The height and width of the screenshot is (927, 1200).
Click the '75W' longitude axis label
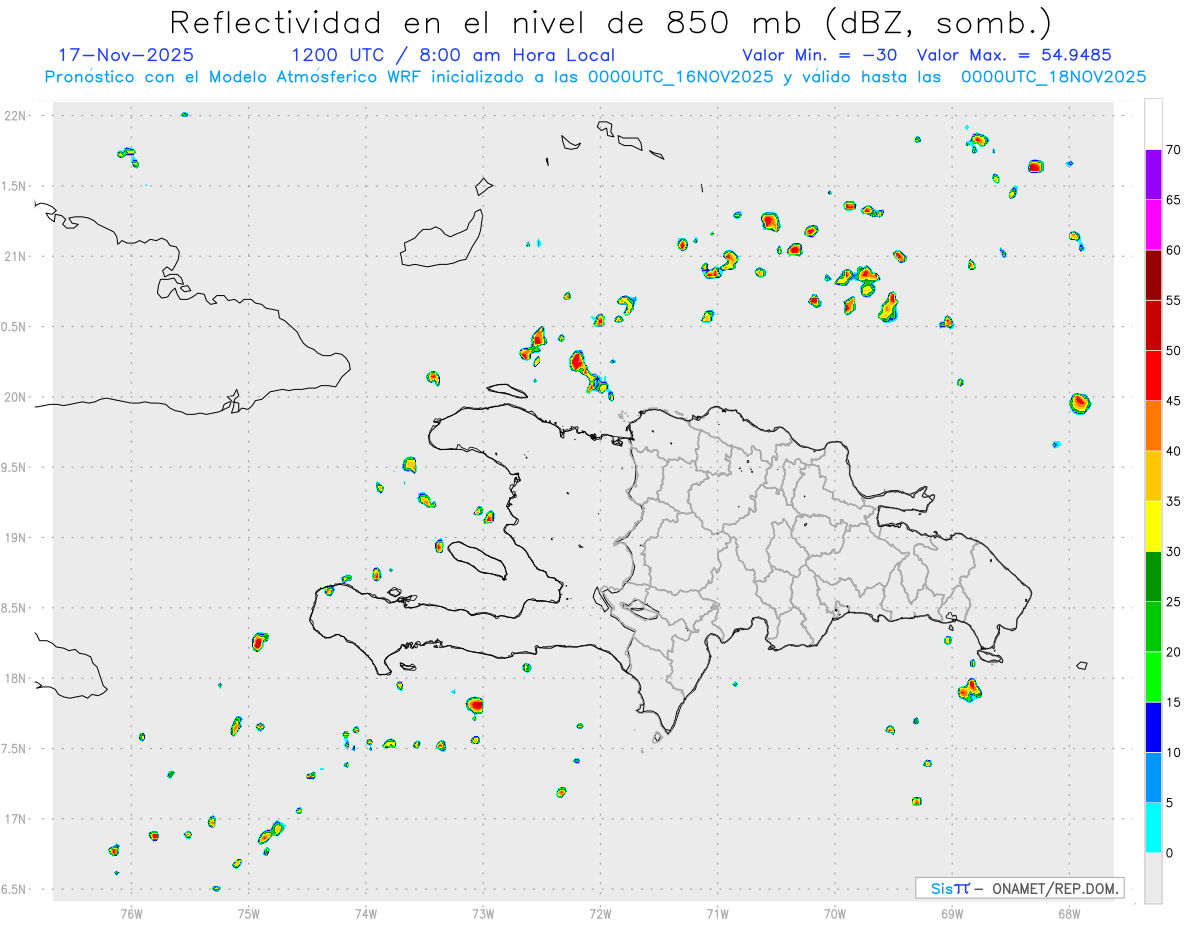pos(249,913)
